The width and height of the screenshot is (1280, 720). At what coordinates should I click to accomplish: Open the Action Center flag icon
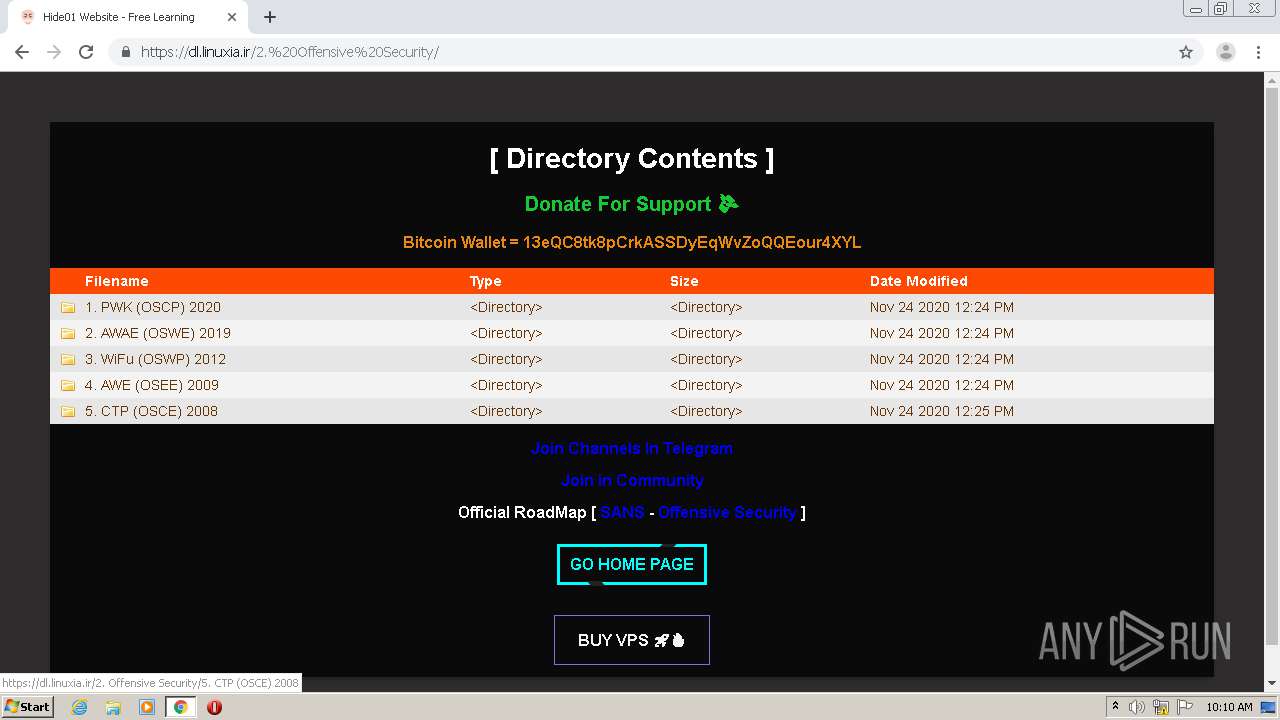(x=1184, y=707)
